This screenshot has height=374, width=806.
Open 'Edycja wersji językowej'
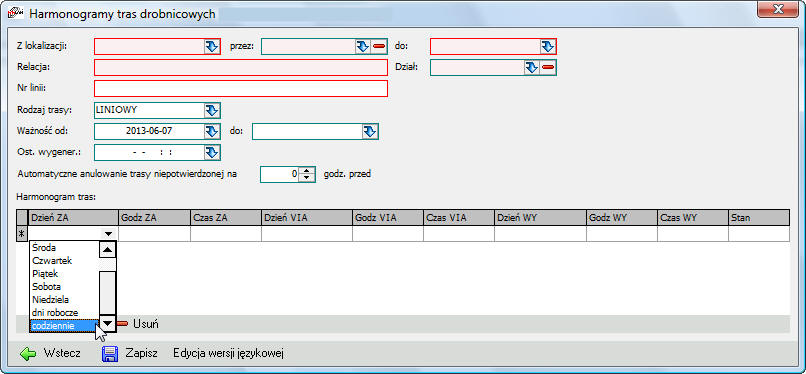click(228, 353)
